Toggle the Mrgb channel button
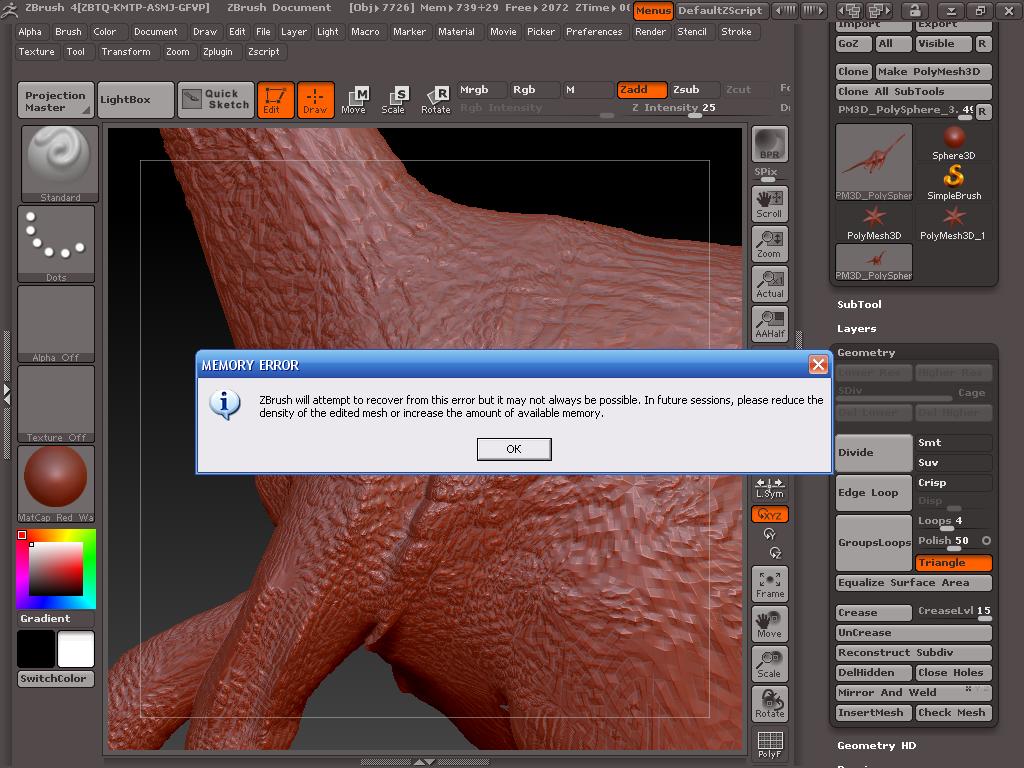 pos(482,89)
